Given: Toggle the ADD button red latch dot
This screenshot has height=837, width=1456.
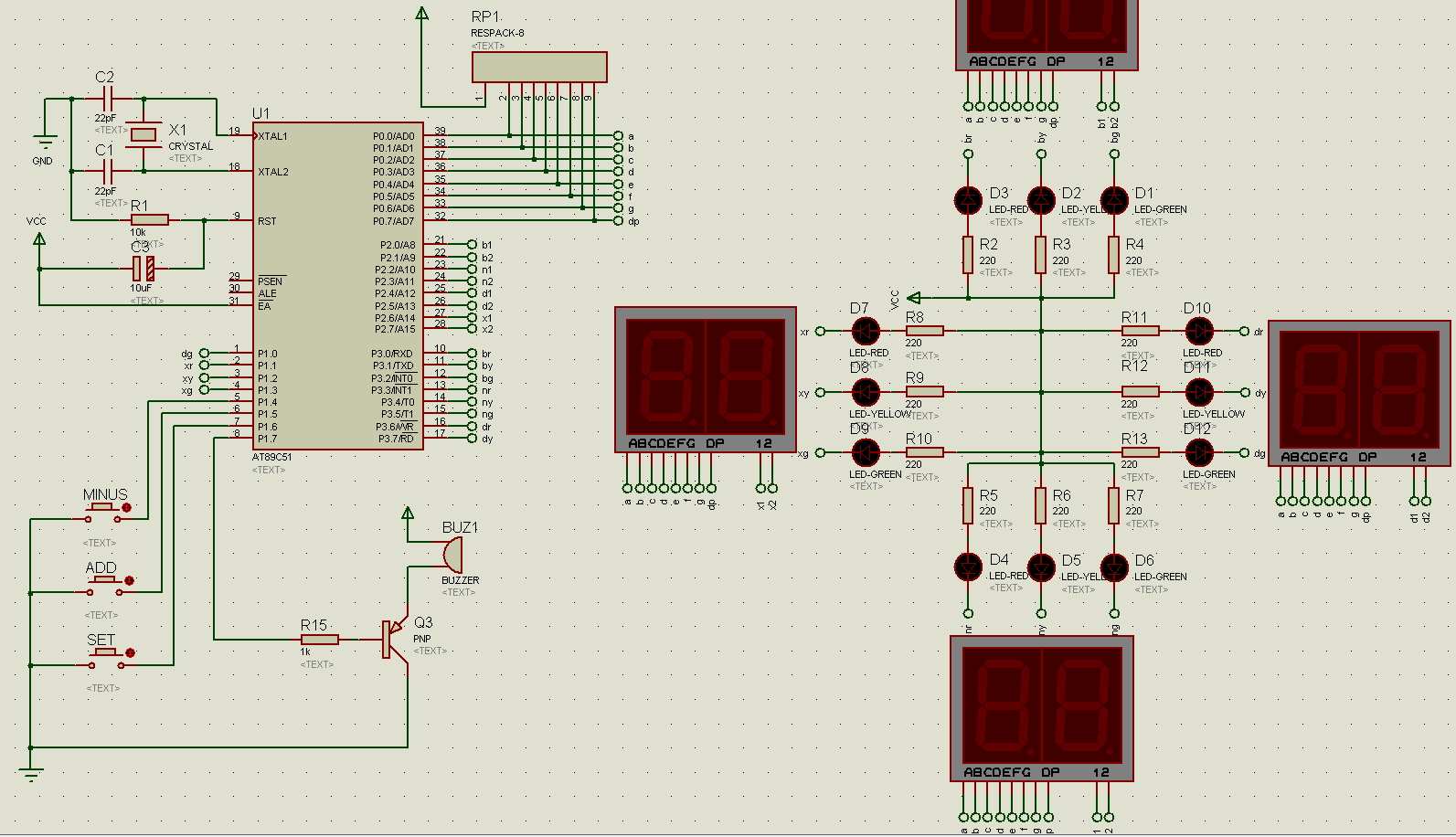Looking at the screenshot, I should (130, 580).
